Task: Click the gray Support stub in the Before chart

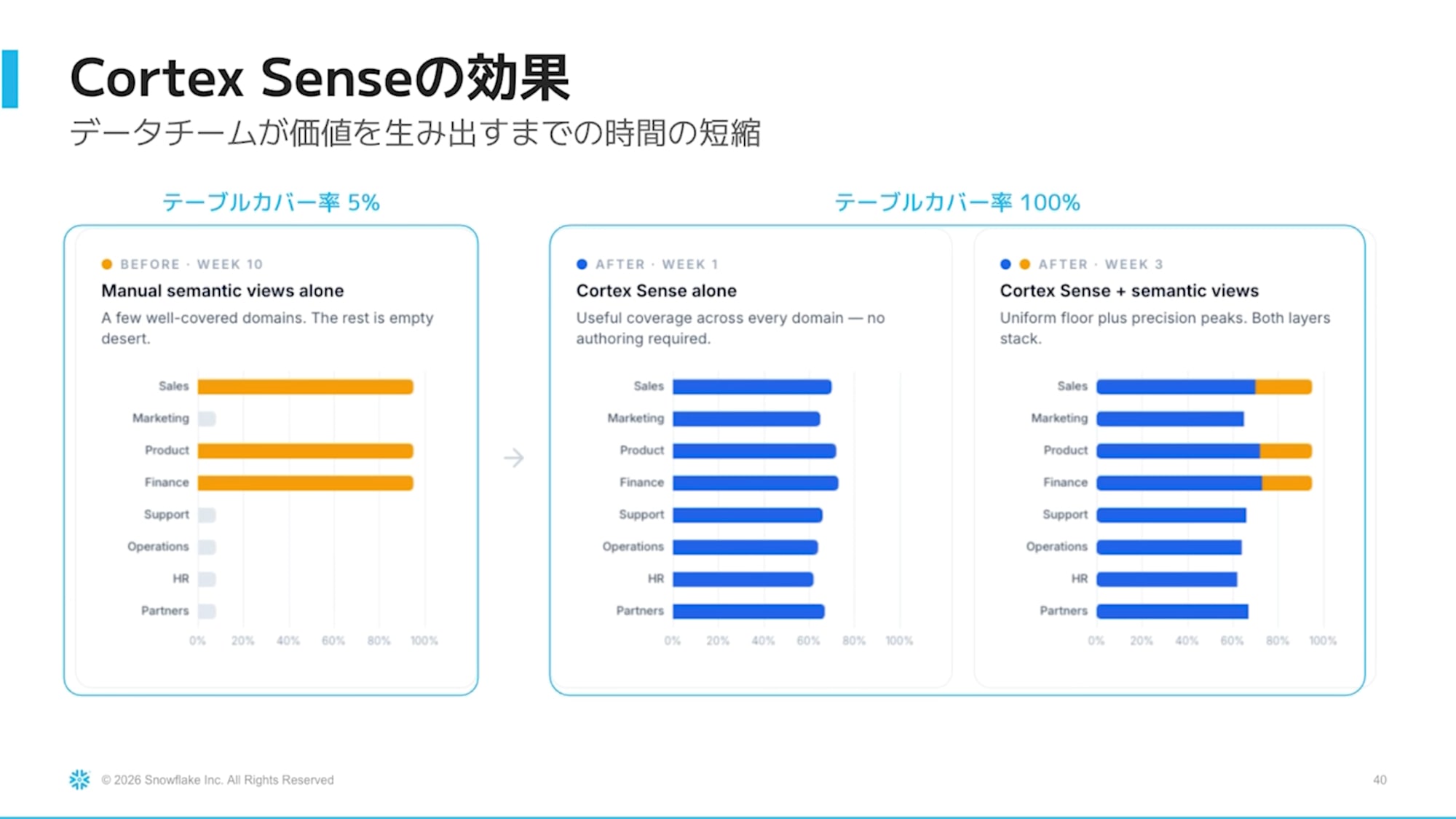Action: pos(207,515)
